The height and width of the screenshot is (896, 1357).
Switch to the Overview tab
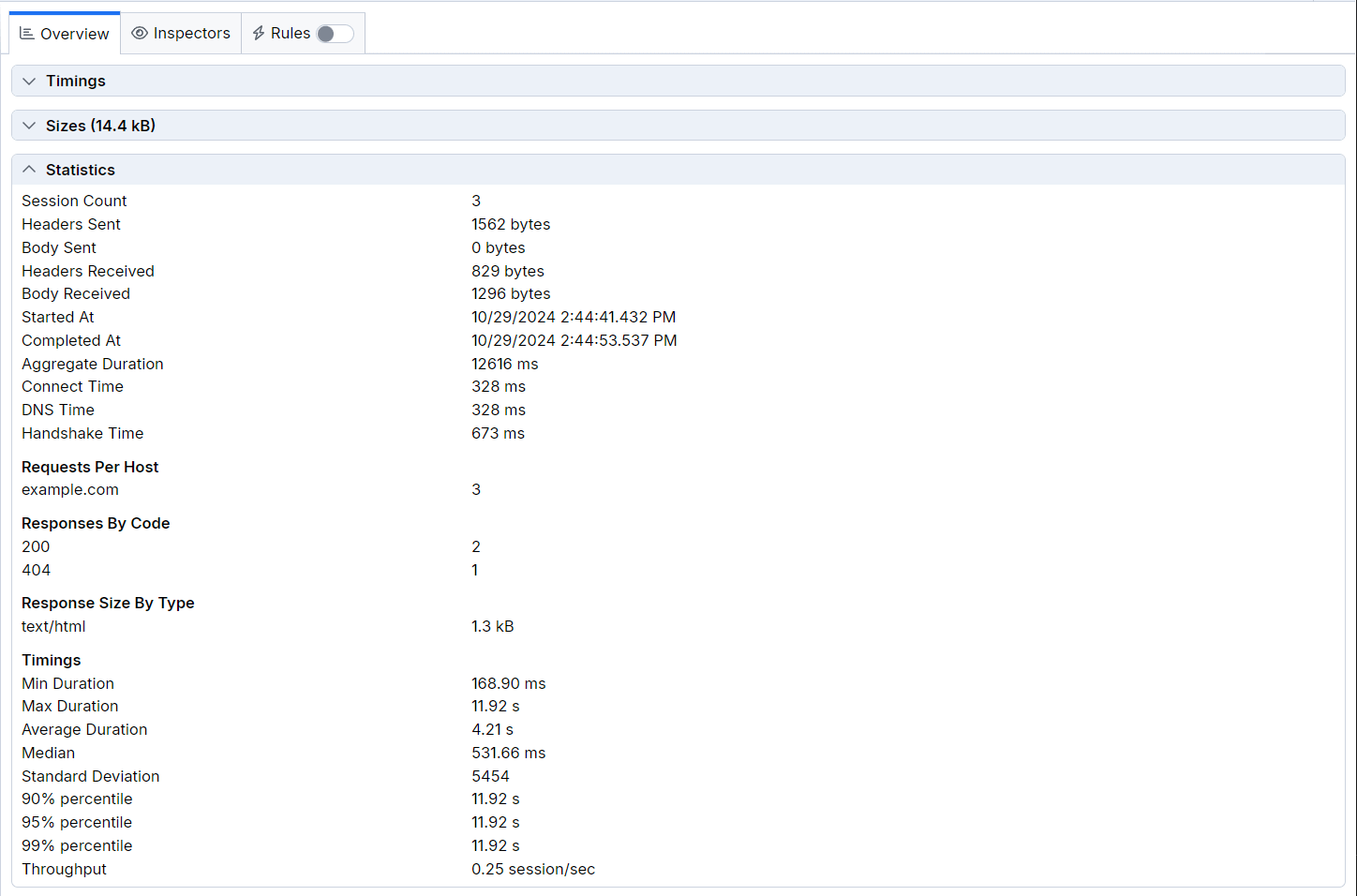65,34
